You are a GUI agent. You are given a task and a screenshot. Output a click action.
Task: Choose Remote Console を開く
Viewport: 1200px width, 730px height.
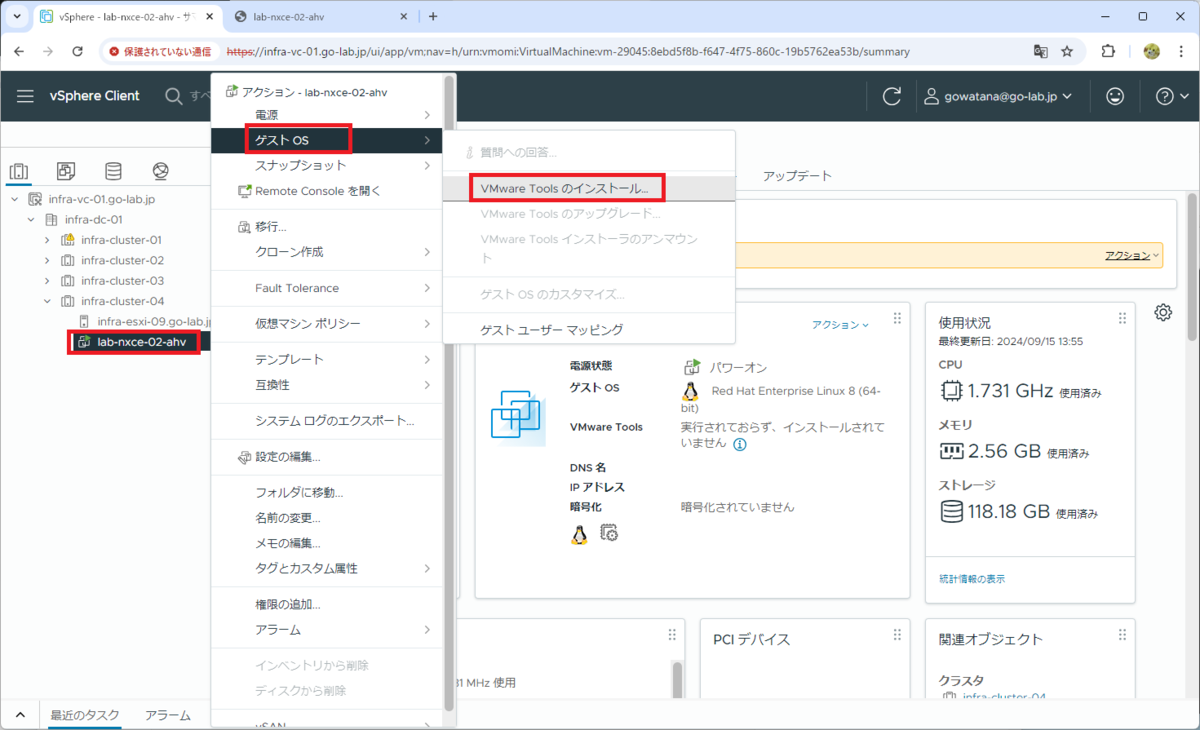(x=327, y=191)
